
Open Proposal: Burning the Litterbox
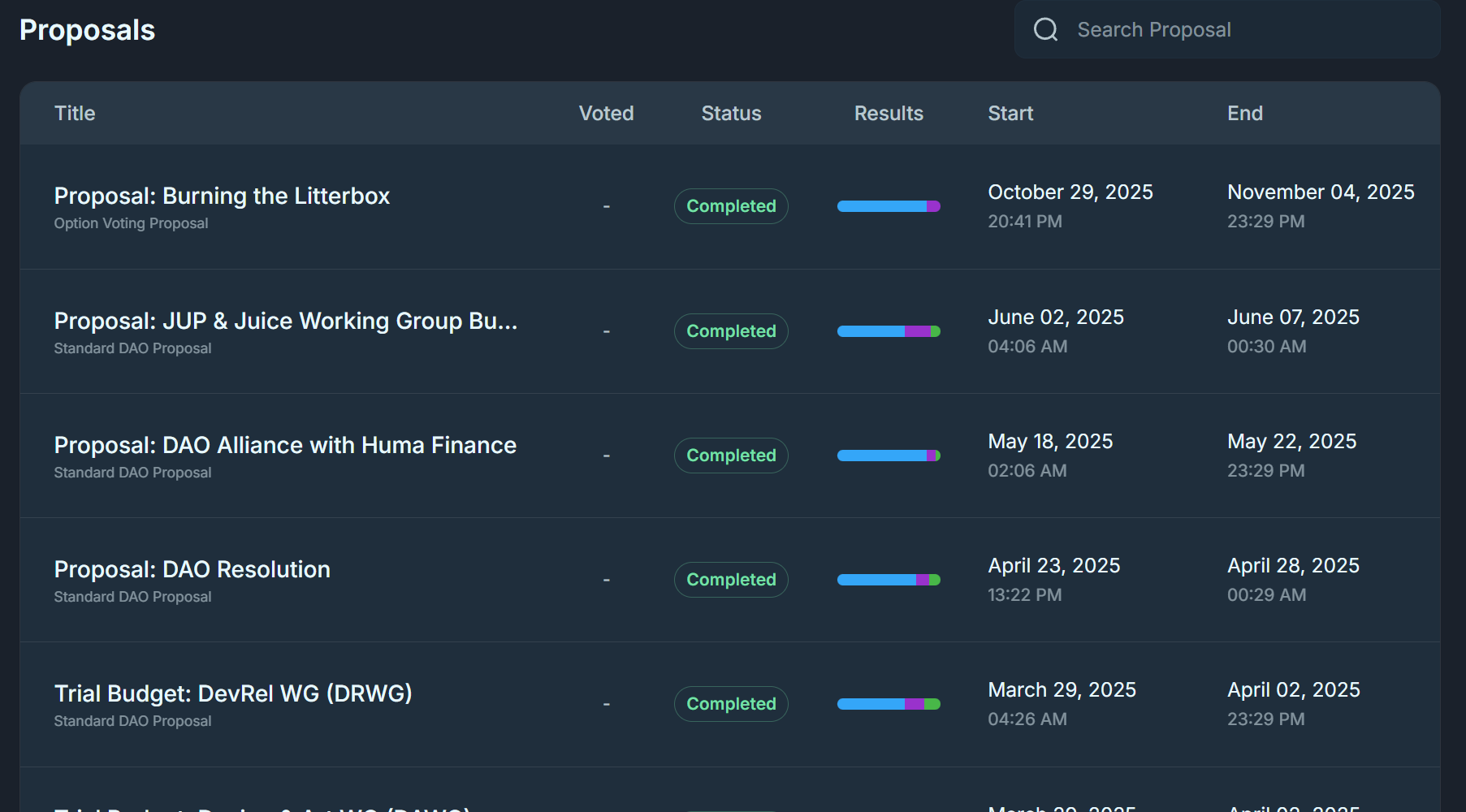click(222, 196)
